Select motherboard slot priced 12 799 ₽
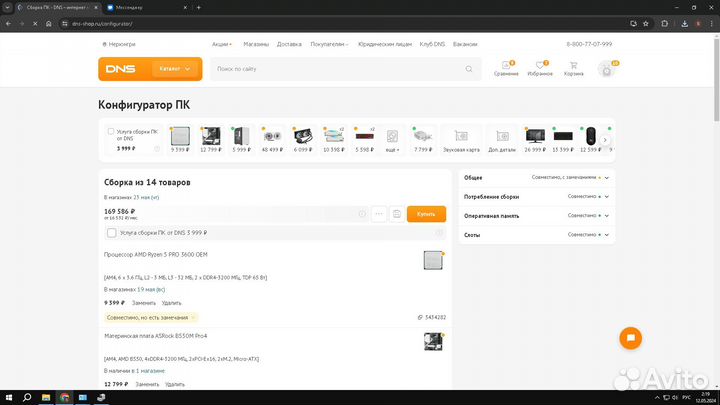 (x=211, y=140)
